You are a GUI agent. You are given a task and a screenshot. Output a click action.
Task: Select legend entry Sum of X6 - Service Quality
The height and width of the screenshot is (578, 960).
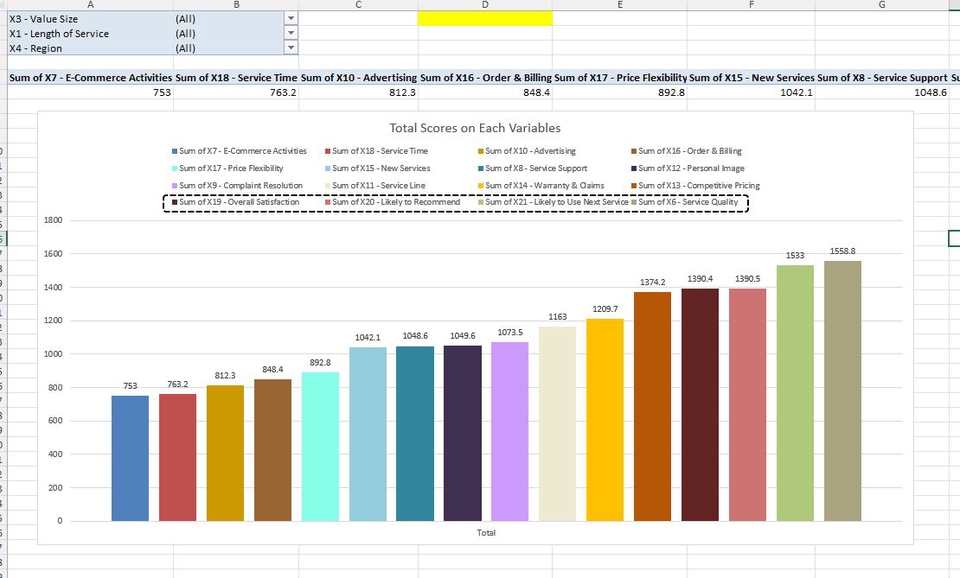coord(685,201)
